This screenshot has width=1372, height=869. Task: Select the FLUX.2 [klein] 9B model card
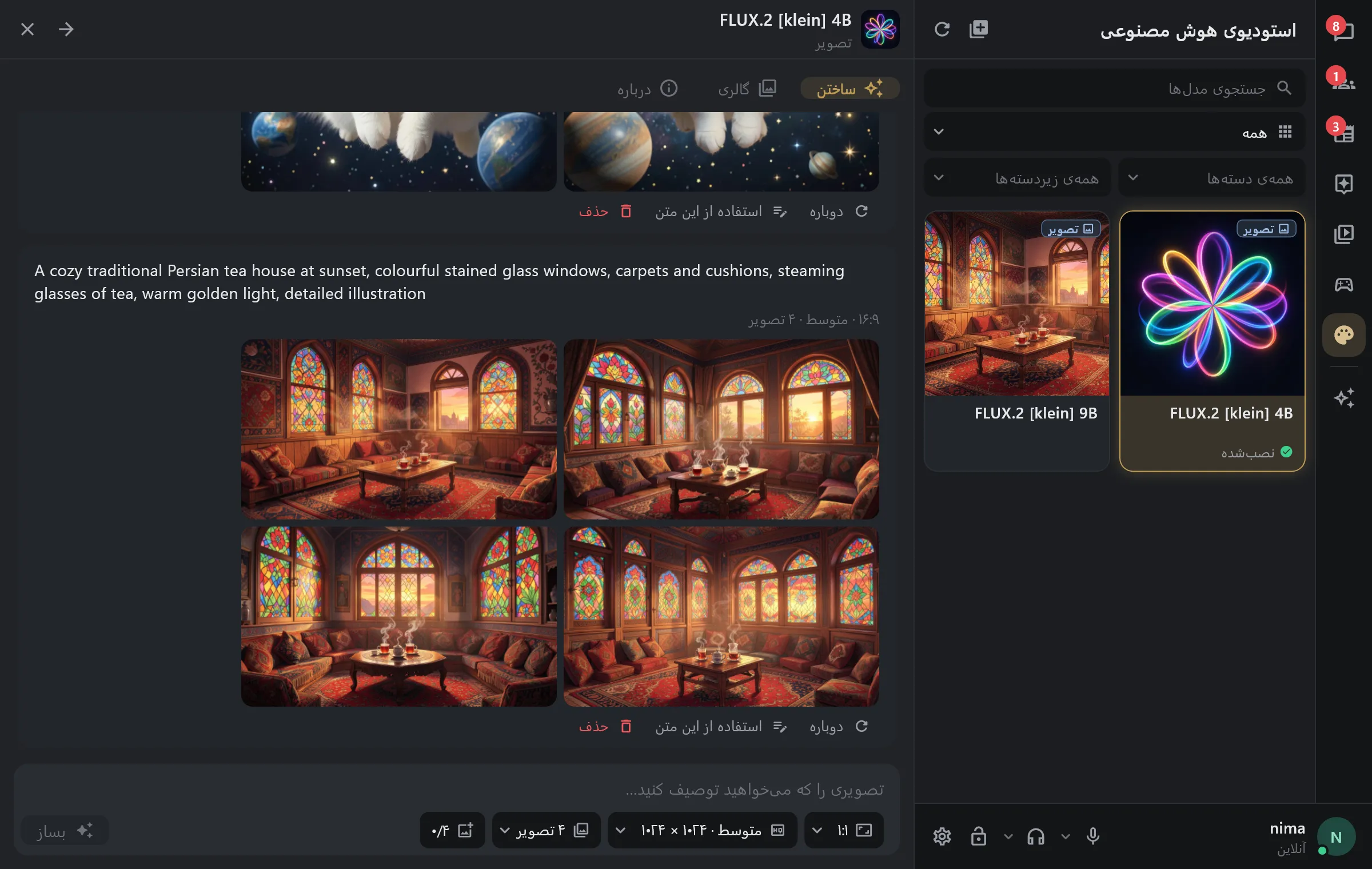(1016, 341)
